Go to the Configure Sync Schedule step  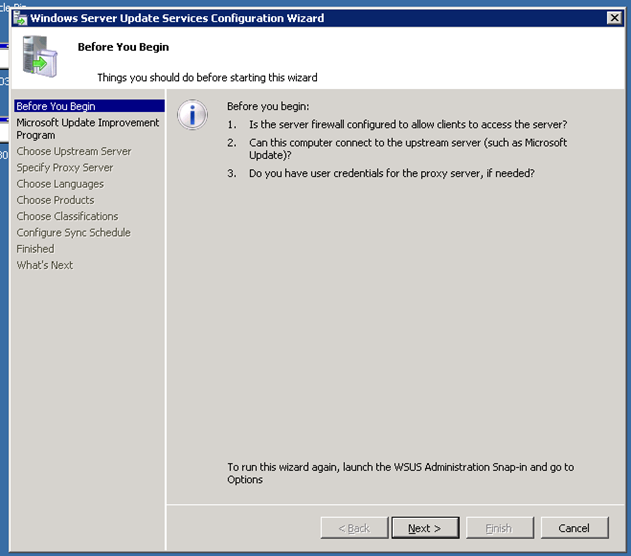(73, 232)
